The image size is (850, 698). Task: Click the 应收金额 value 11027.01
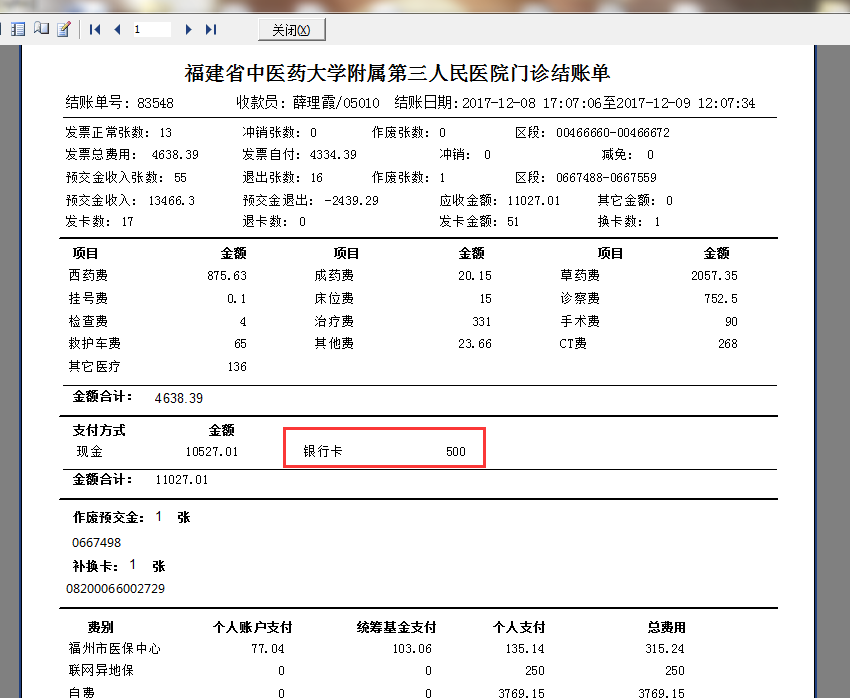pyautogui.click(x=533, y=201)
